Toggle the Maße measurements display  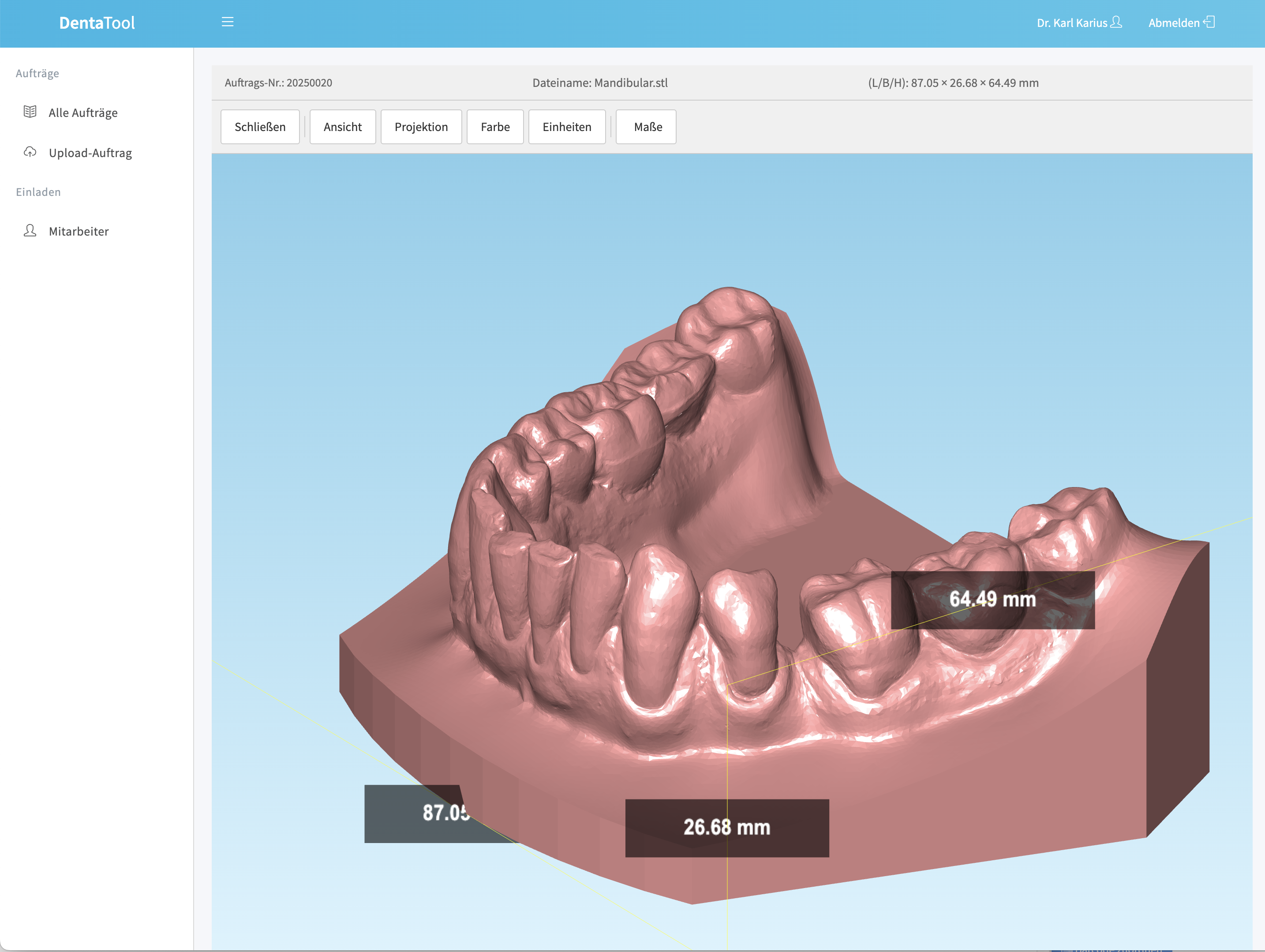(x=646, y=127)
